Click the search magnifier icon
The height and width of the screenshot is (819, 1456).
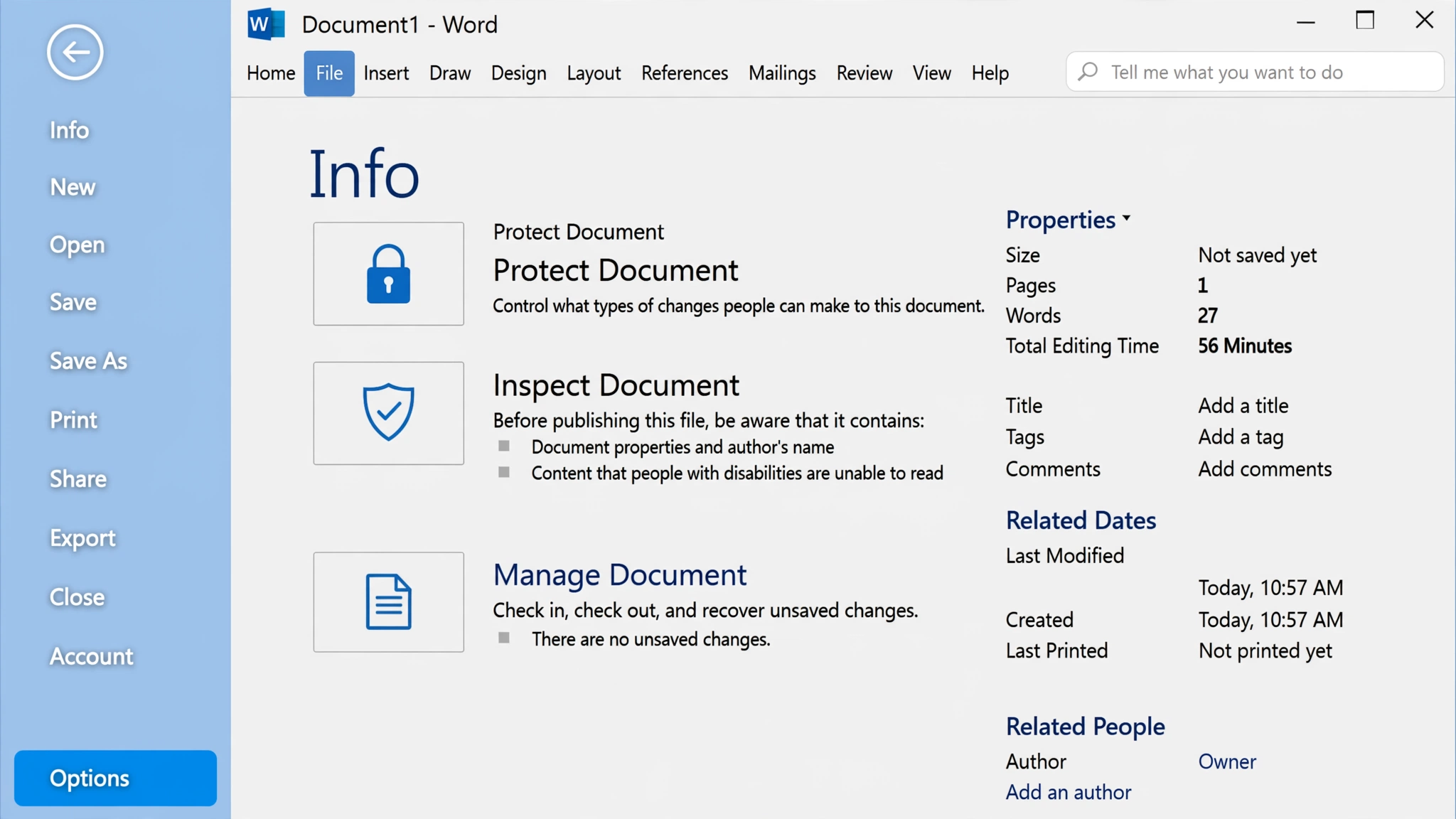point(1088,72)
